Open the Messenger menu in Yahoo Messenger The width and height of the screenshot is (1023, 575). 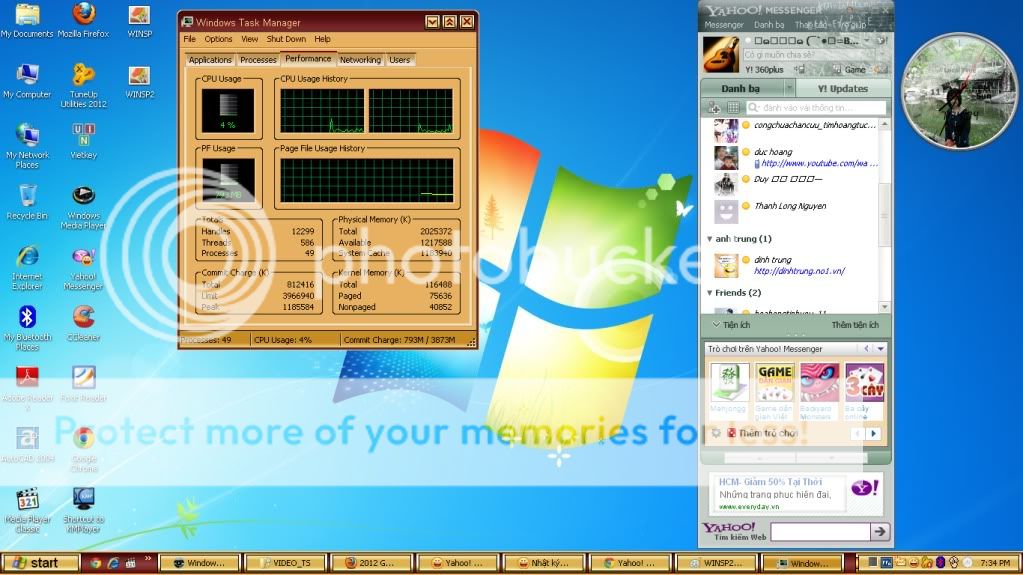point(724,25)
